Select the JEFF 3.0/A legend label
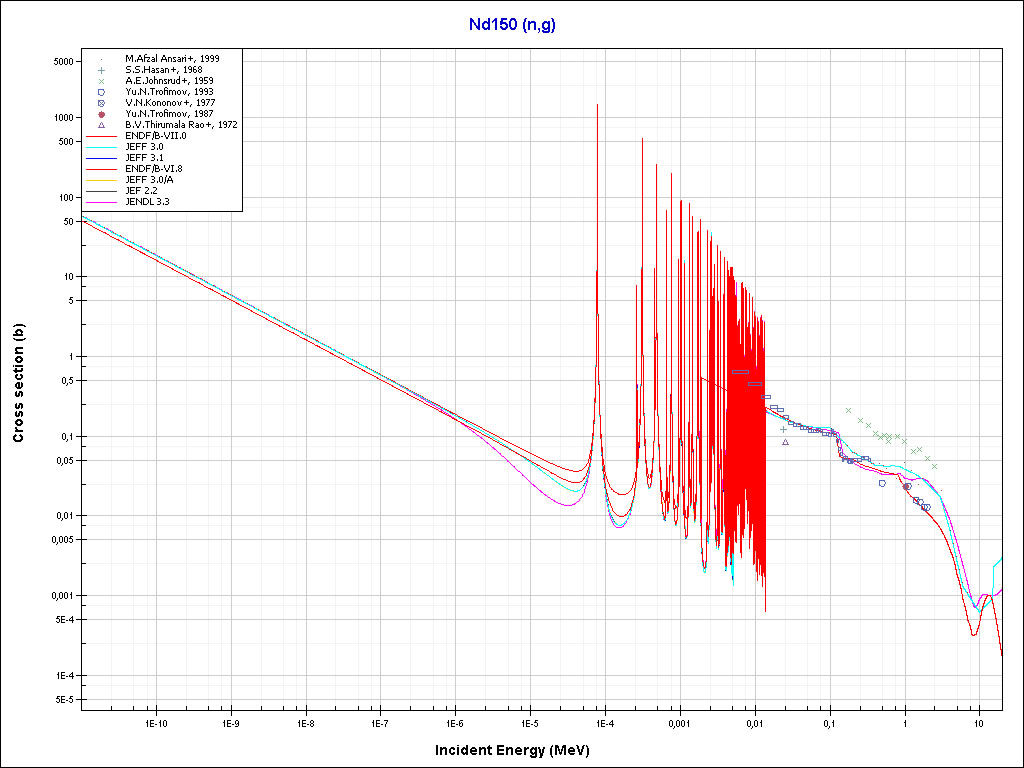The width and height of the screenshot is (1024, 768). click(149, 180)
